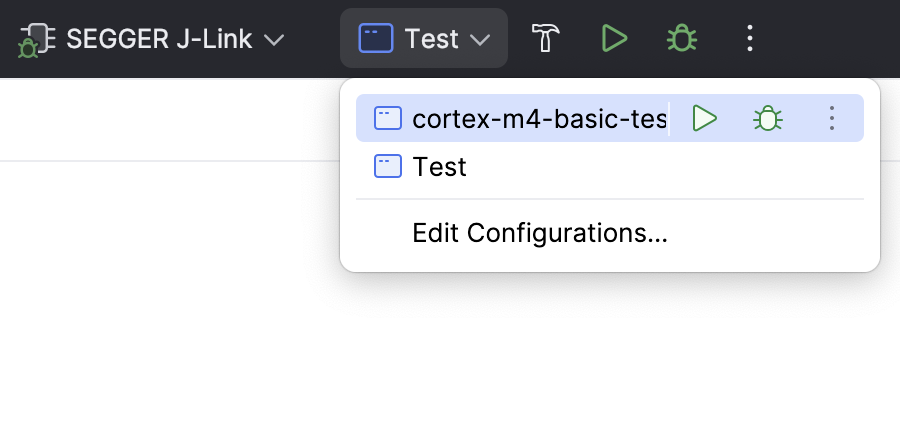
Task: Click the Test entry icon in popup list
Action: click(x=388, y=166)
